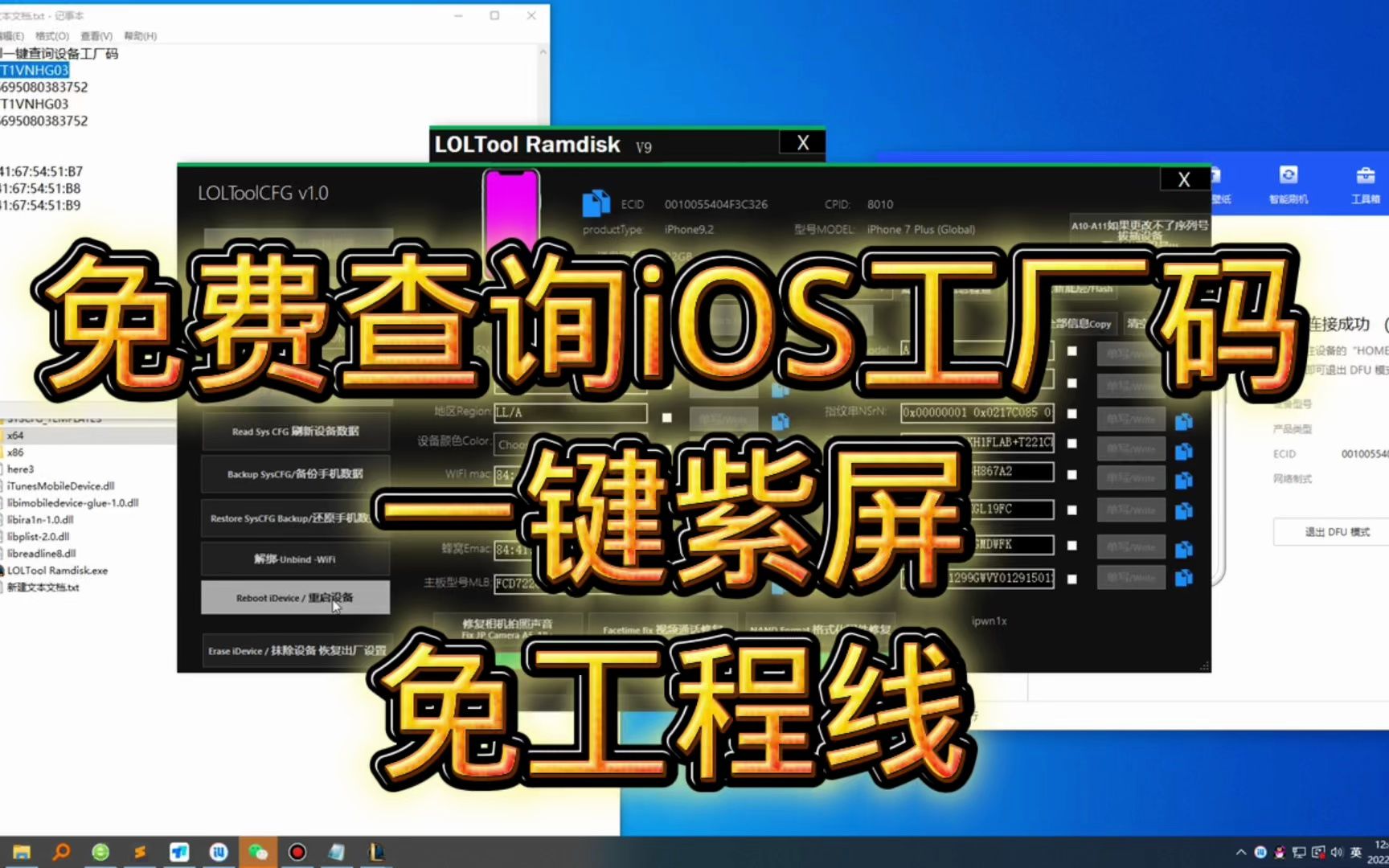Open the orange search icon on taskbar
This screenshot has width=1389, height=868.
point(61,852)
